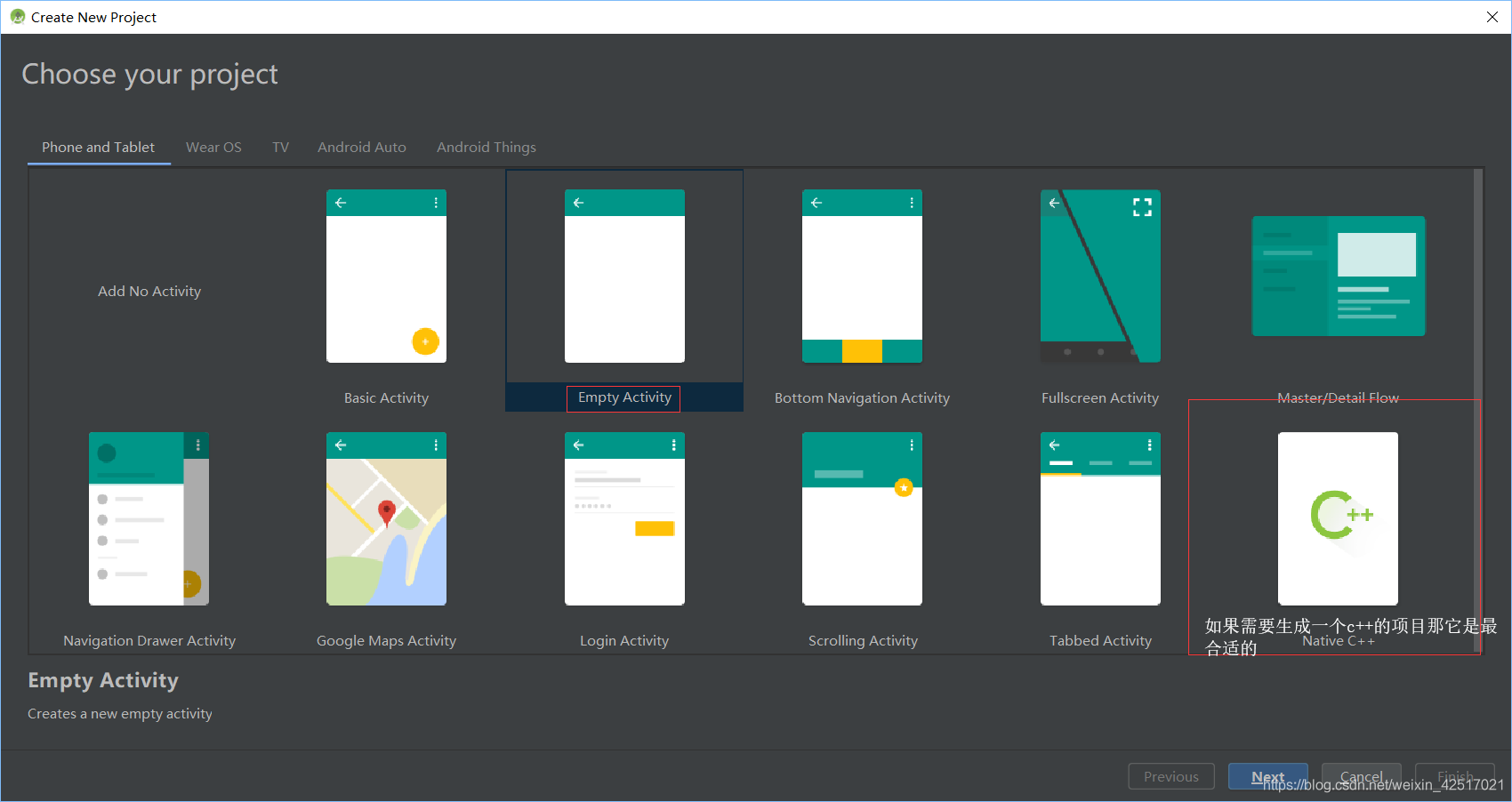Click the Empty Activity label

coord(624,397)
